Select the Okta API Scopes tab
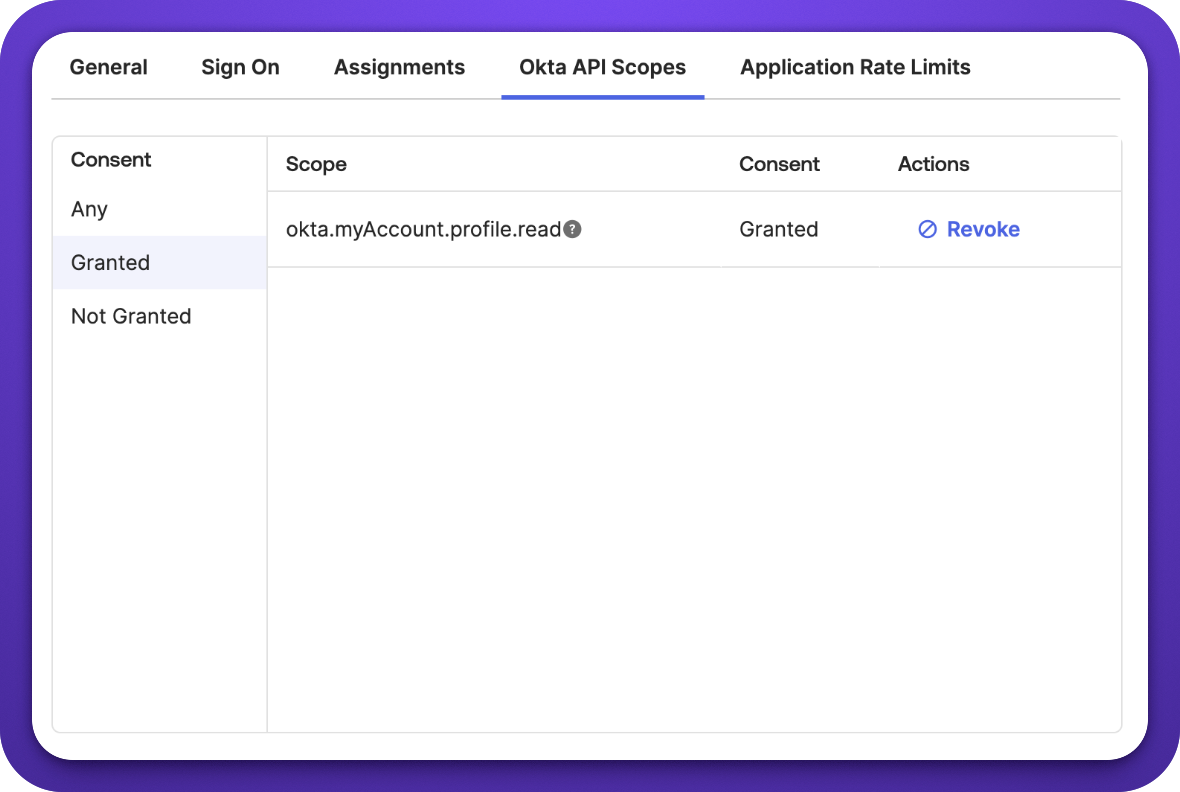1180x792 pixels. 602,67
